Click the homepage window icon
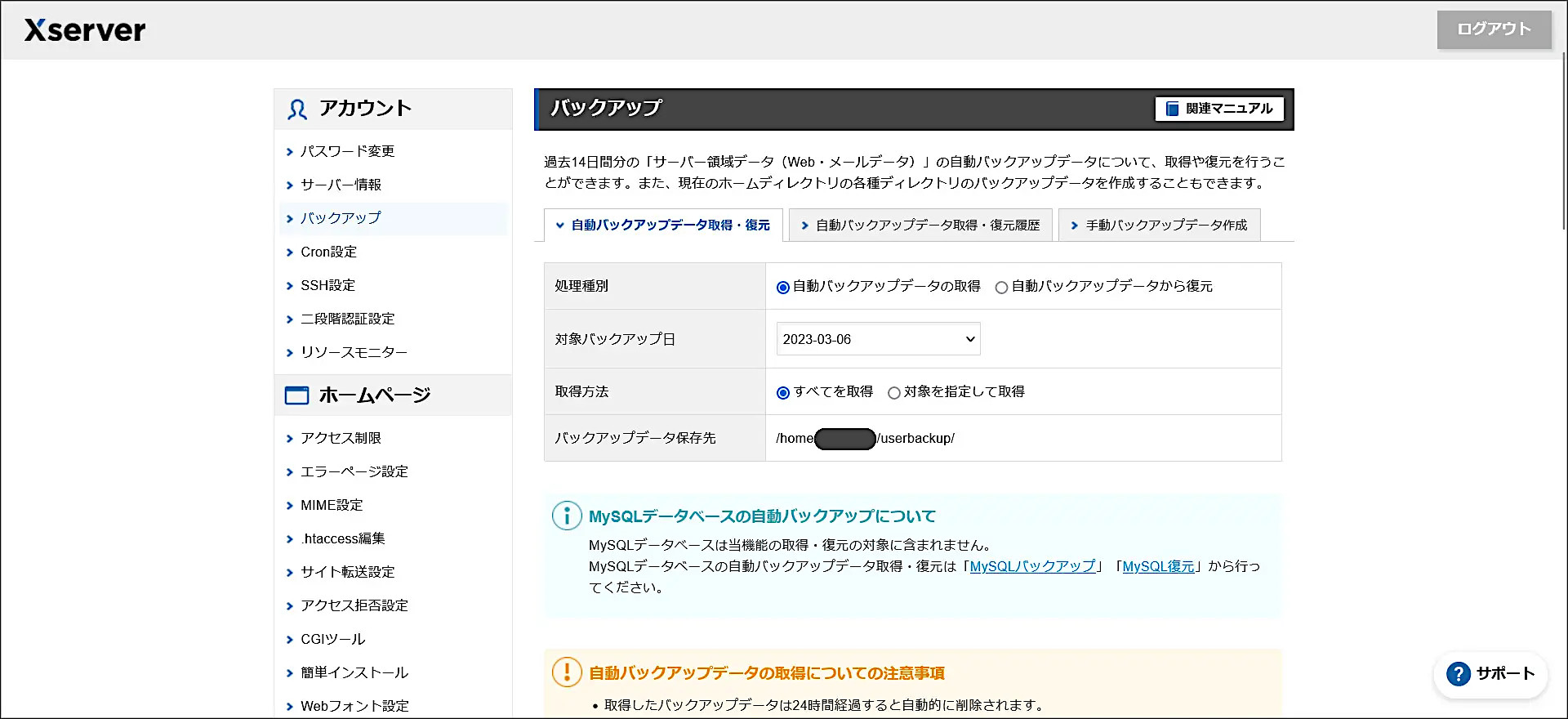The height and width of the screenshot is (719, 1568). (296, 395)
